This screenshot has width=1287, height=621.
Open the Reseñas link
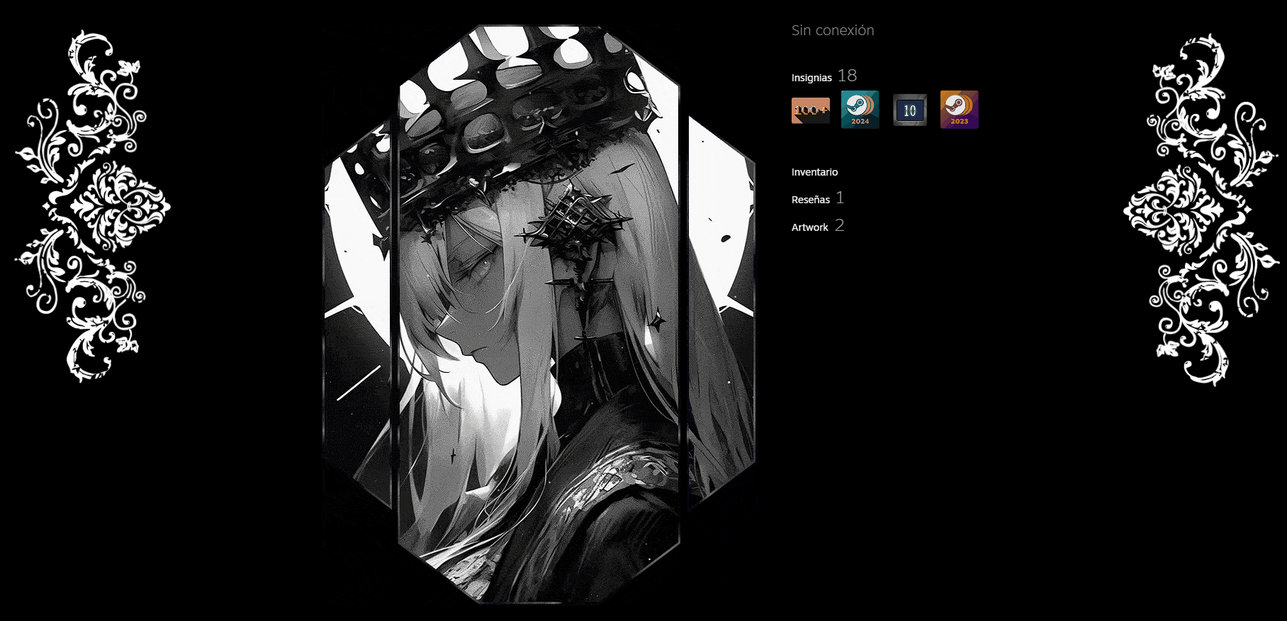point(810,199)
